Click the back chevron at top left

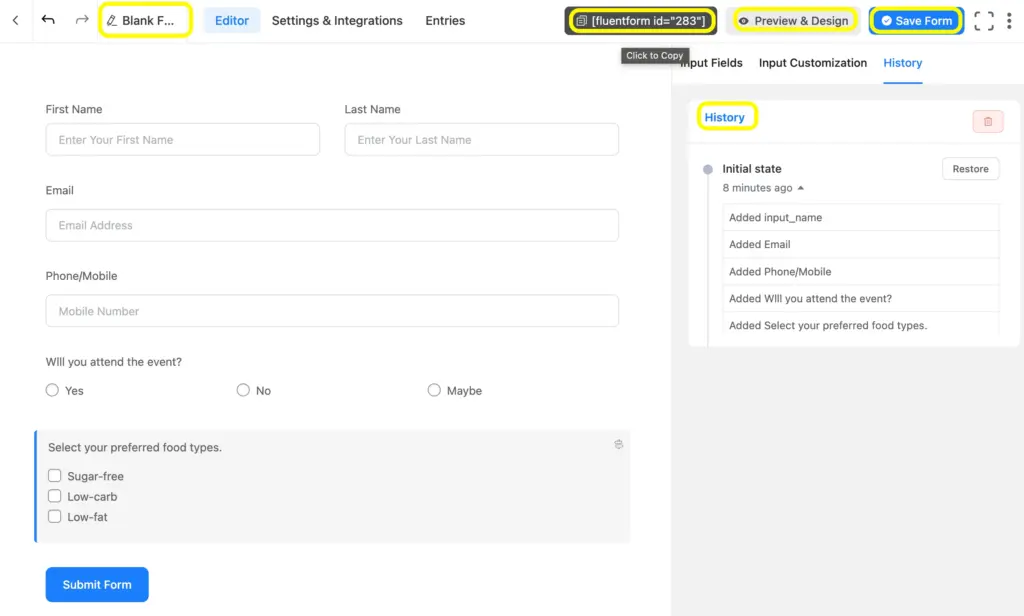point(16,20)
